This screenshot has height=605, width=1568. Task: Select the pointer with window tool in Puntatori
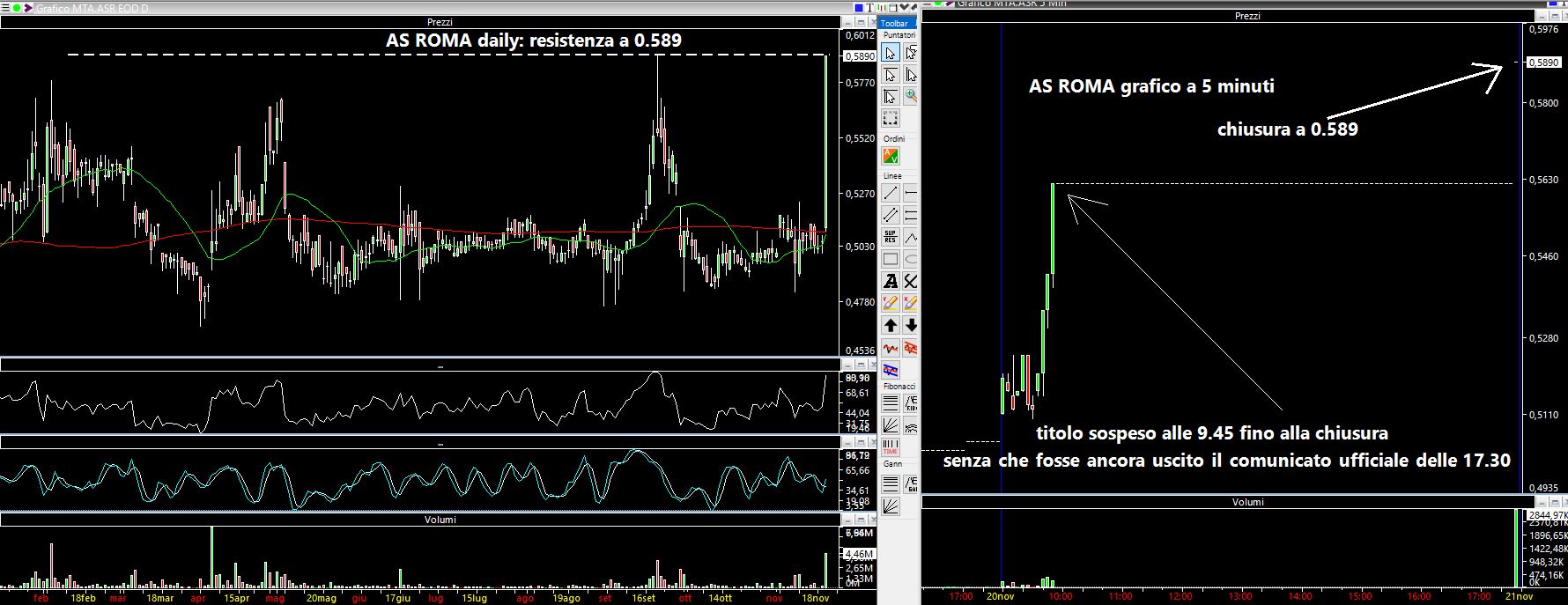tap(911, 53)
